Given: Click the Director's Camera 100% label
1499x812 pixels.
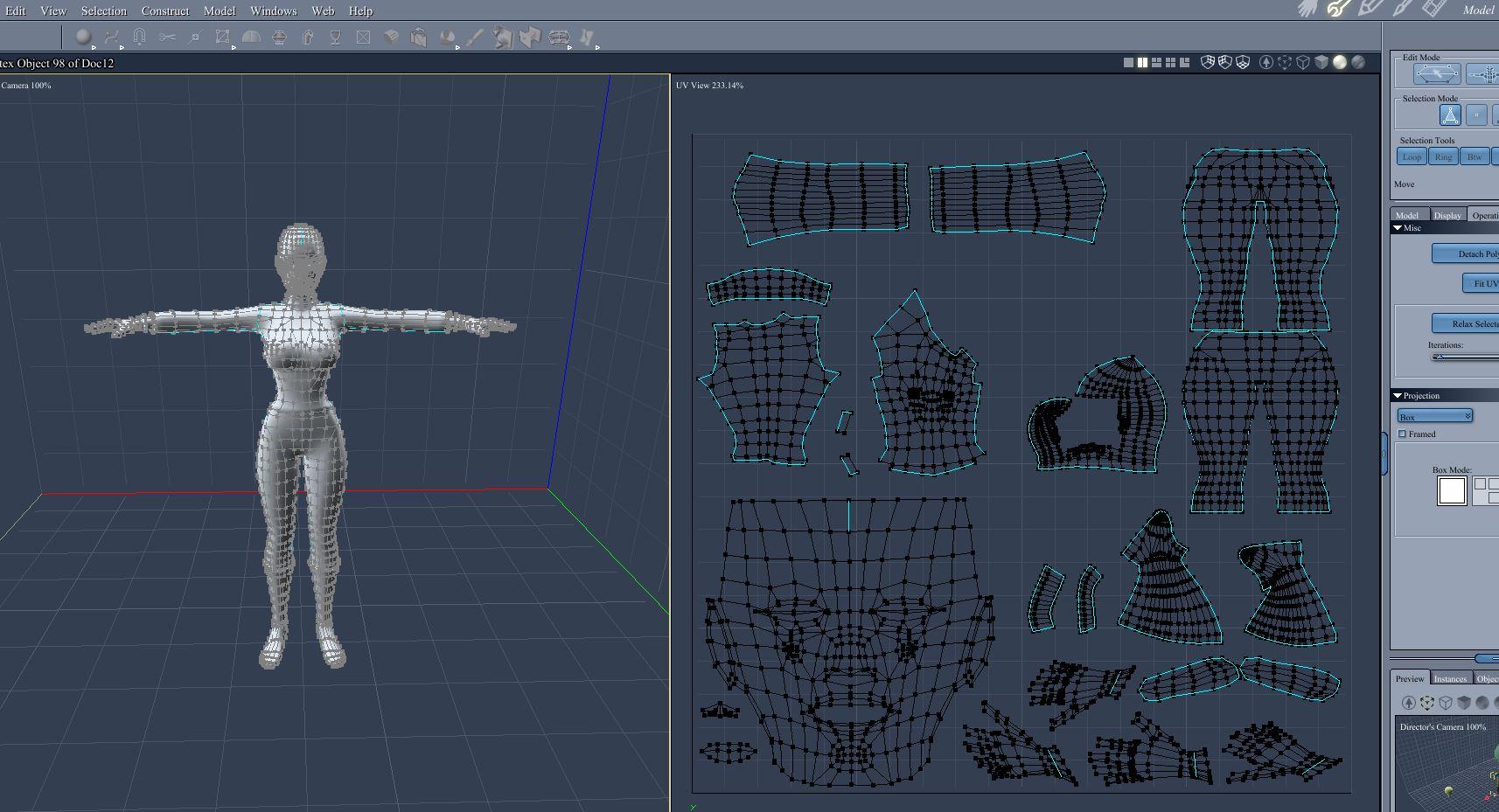Looking at the screenshot, I should coord(1443,726).
